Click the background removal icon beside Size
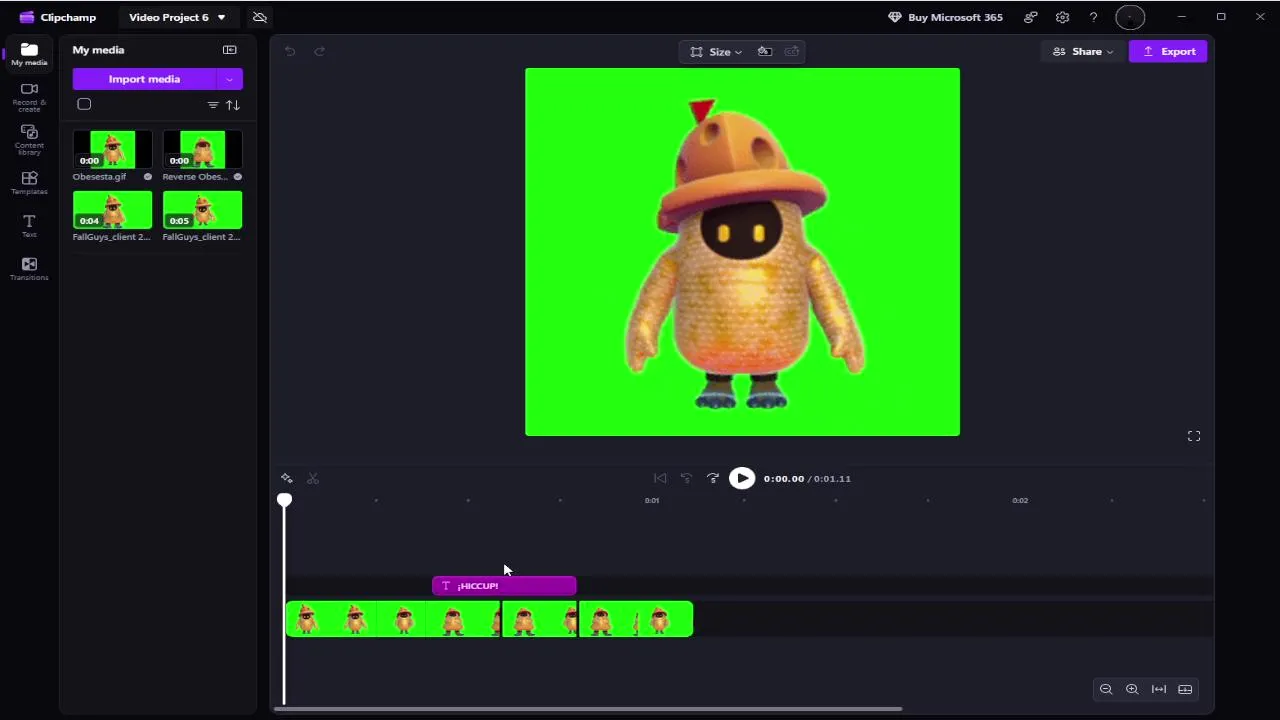 (765, 52)
